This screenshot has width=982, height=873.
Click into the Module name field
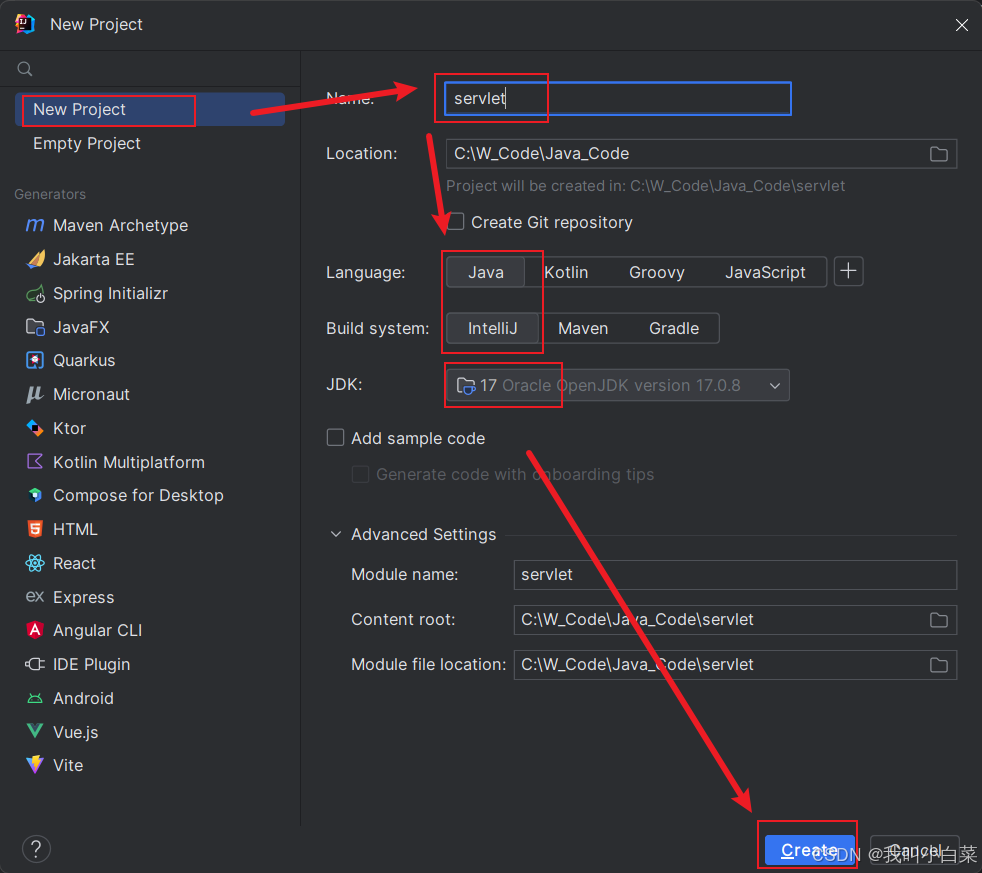[x=735, y=574]
